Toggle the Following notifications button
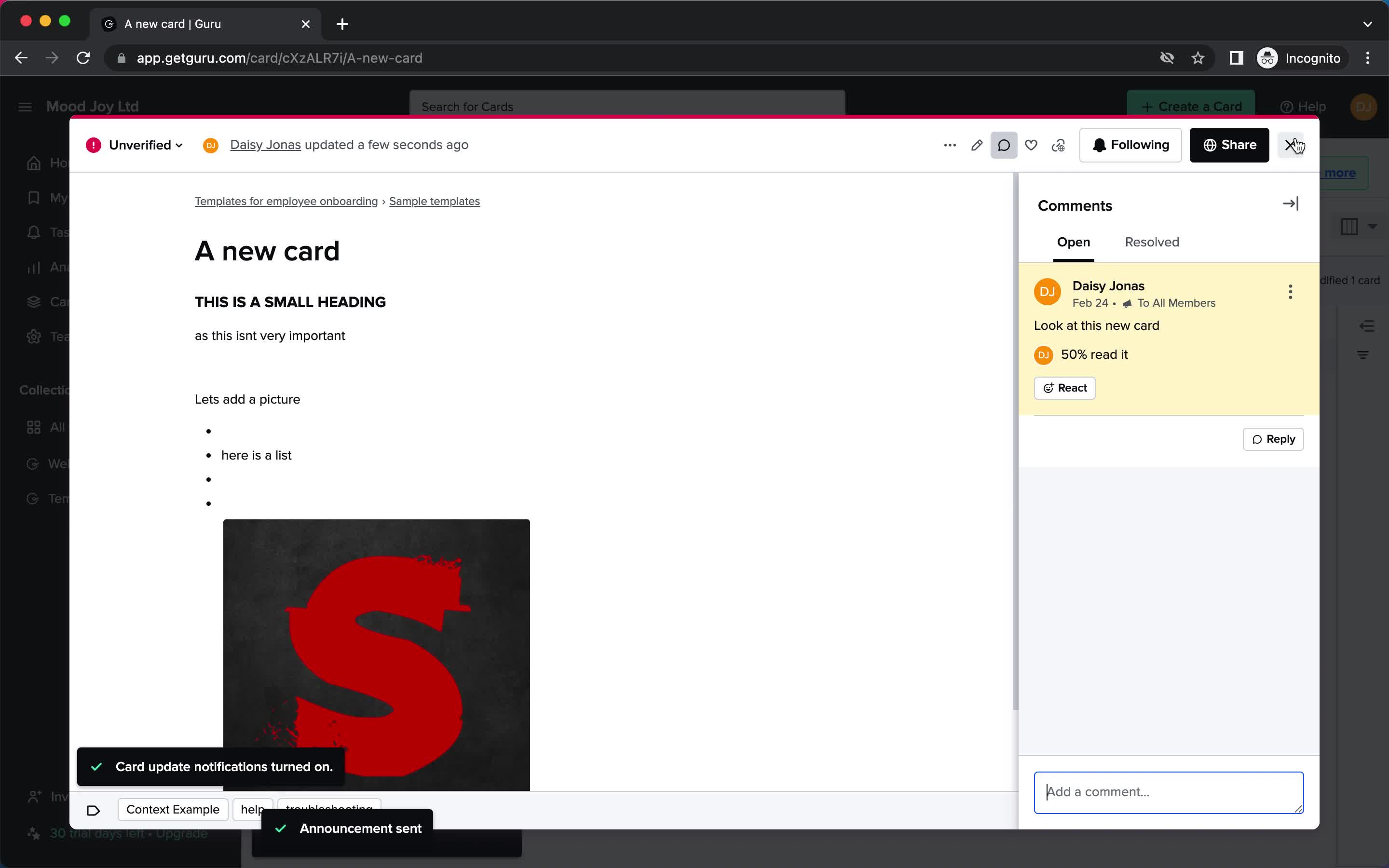This screenshot has height=868, width=1389. pyautogui.click(x=1130, y=145)
